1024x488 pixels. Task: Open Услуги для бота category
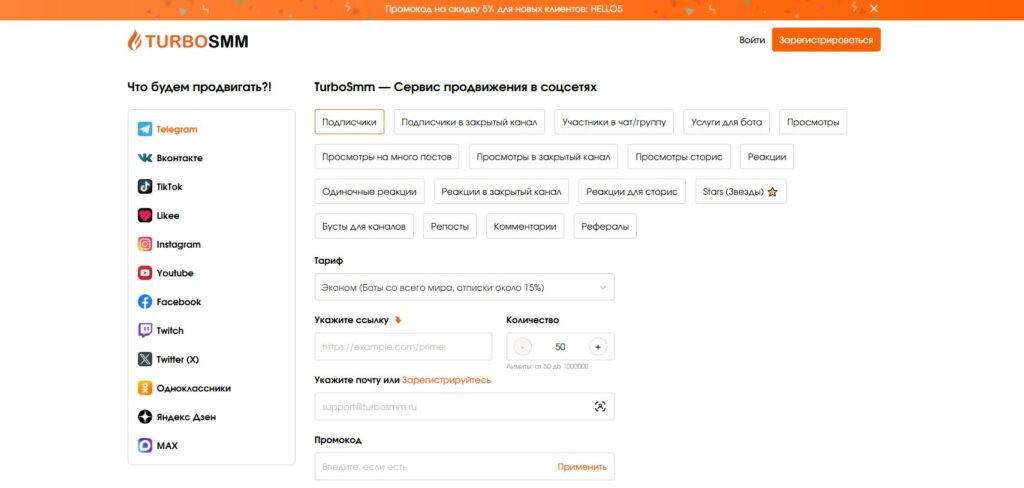726,122
